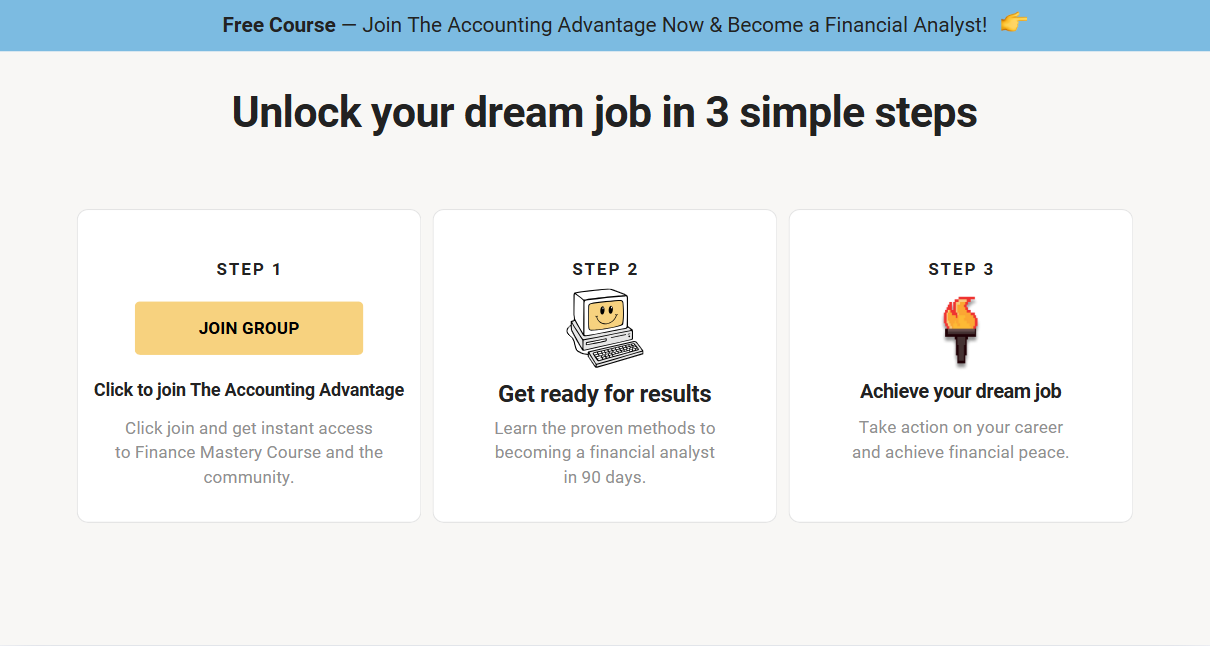
Task: Click the 'Get ready for results' heading
Action: [605, 394]
